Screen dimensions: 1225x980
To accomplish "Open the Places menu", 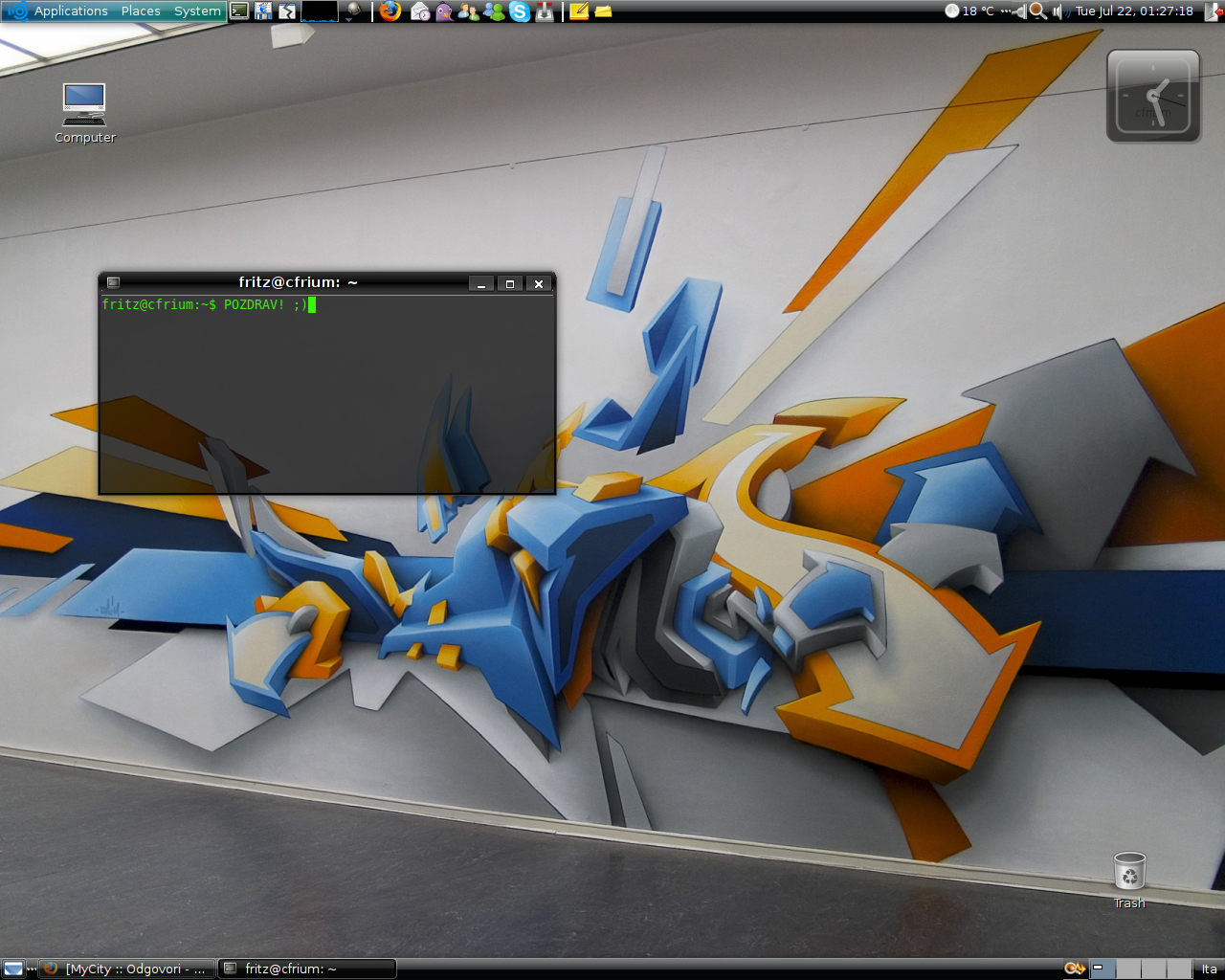I will point(141,11).
